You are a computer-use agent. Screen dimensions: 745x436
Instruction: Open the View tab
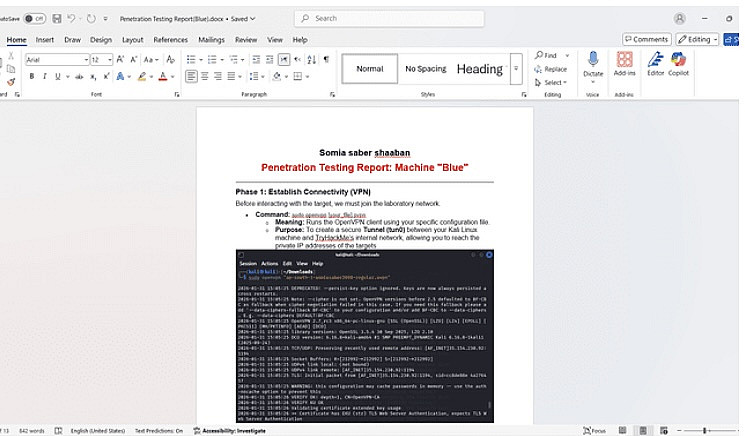275,40
